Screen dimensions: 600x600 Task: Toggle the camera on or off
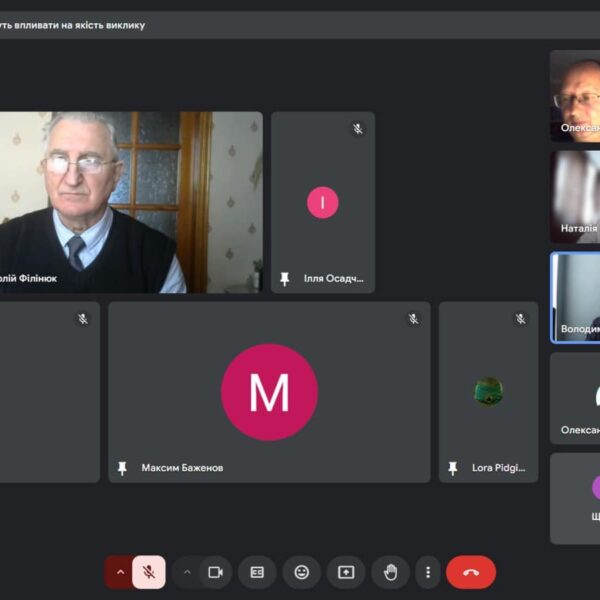(x=214, y=572)
